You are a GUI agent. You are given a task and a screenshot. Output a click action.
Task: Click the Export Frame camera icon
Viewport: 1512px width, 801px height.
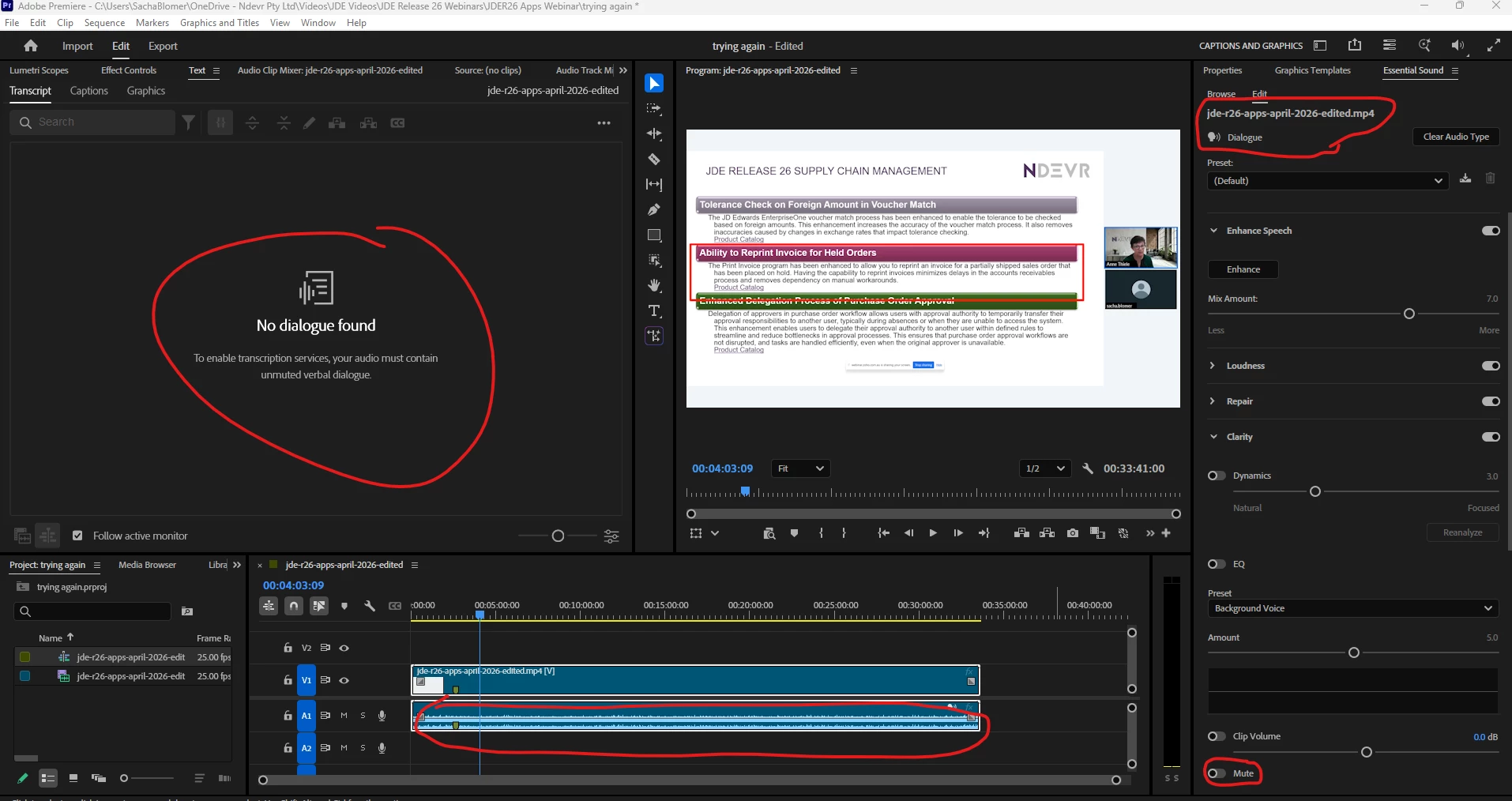point(1072,533)
